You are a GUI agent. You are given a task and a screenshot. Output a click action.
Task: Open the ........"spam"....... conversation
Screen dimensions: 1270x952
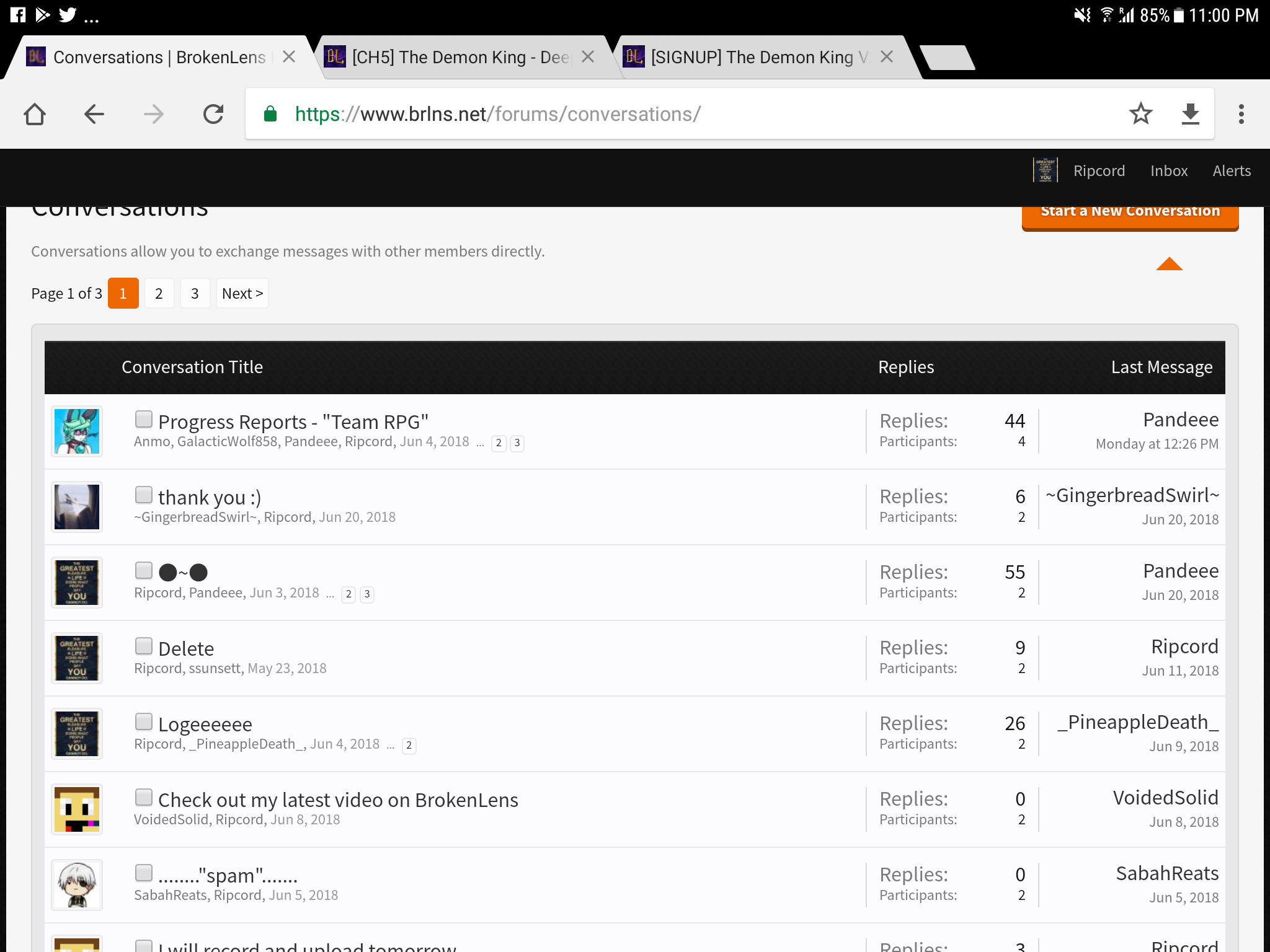point(228,876)
